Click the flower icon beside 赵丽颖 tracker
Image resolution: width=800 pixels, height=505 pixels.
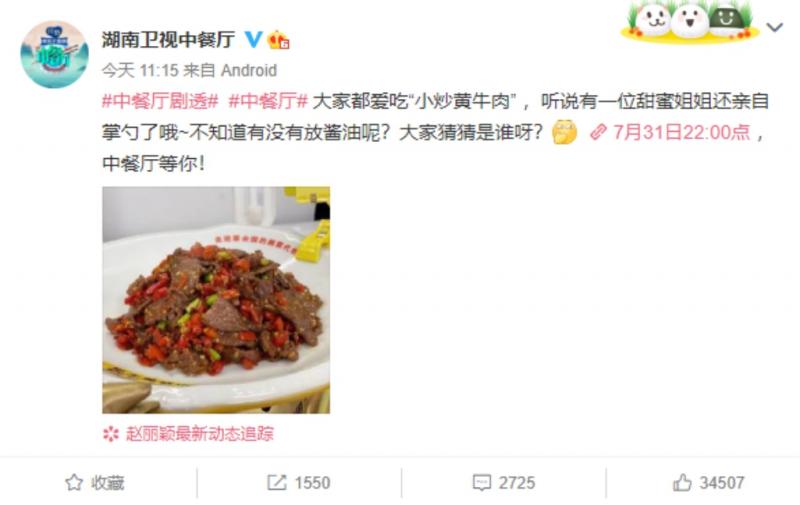tap(111, 434)
